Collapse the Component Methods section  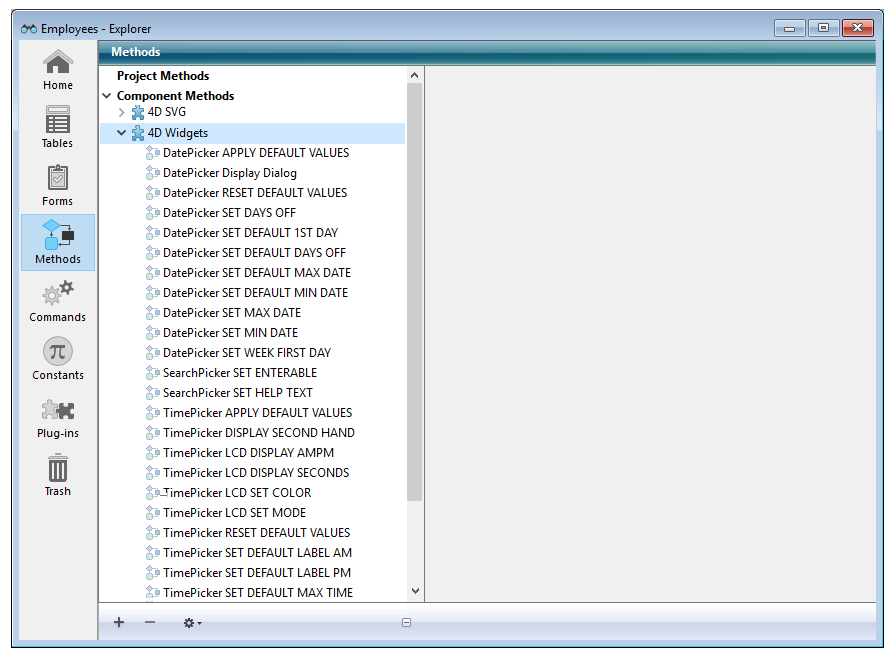coord(107,96)
